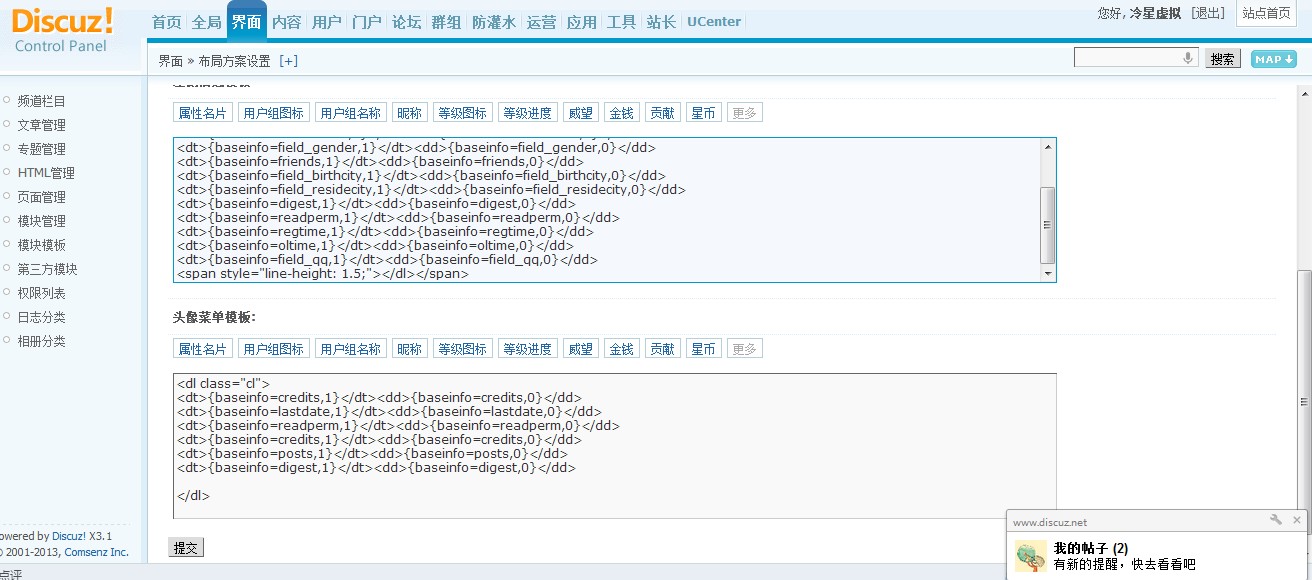Insert 昵称 in upper template toolbar
This screenshot has height=580, width=1312.
coord(409,113)
